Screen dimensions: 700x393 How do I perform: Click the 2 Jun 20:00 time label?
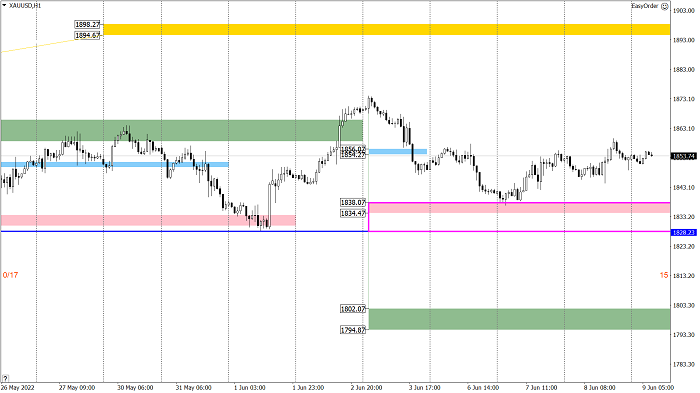coord(367,388)
